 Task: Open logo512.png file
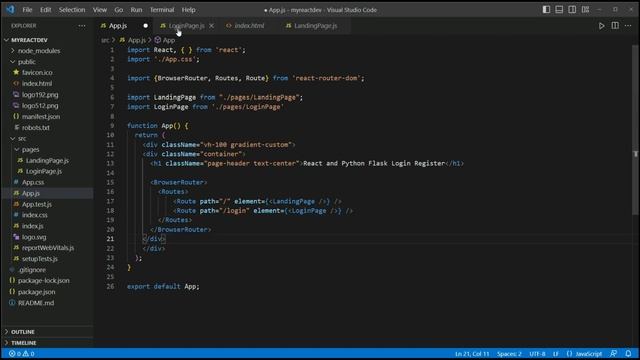click(40, 106)
